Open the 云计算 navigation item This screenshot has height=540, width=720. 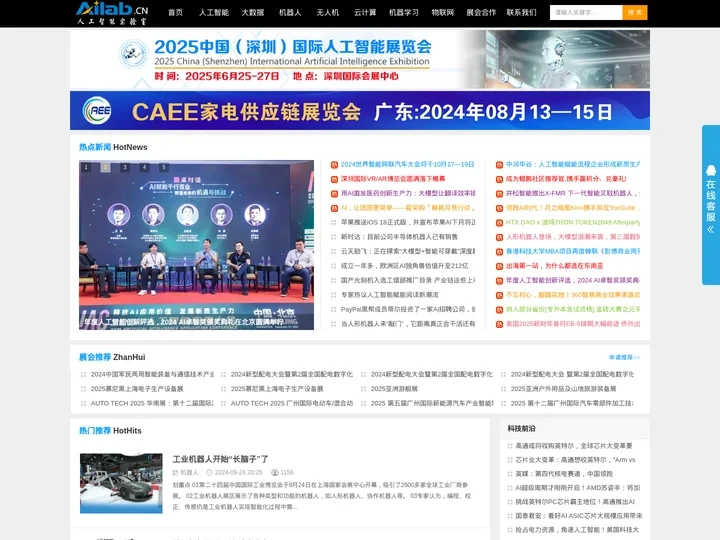coord(365,12)
